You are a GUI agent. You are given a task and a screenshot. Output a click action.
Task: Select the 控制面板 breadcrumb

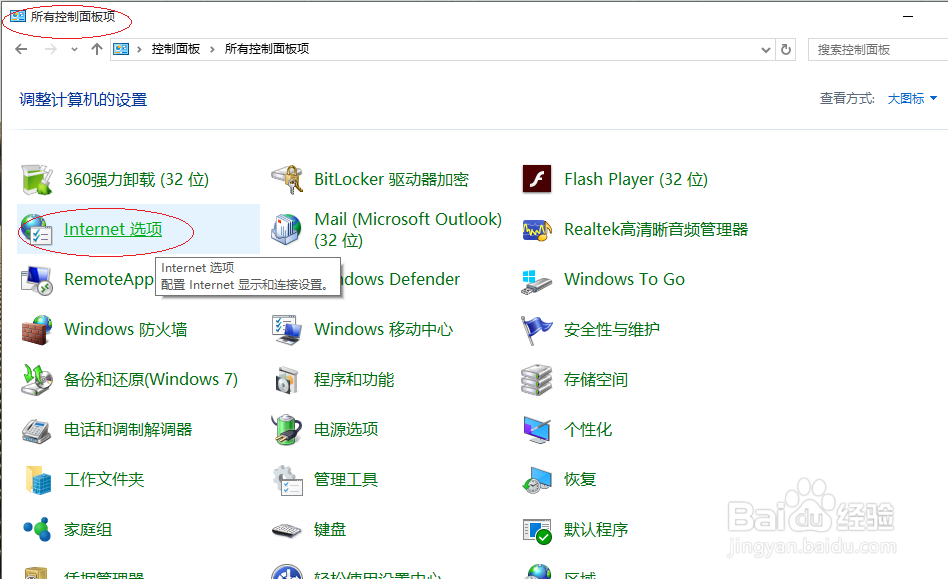175,50
